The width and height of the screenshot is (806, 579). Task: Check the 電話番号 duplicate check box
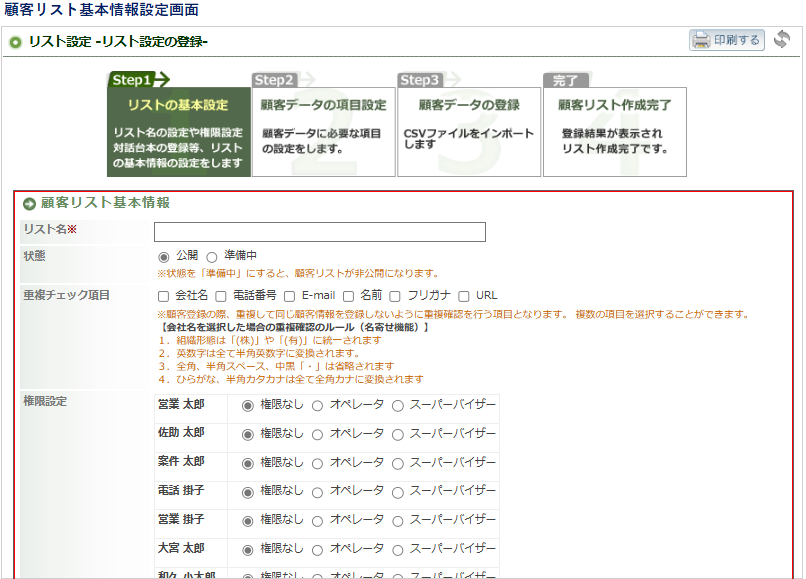coord(221,296)
